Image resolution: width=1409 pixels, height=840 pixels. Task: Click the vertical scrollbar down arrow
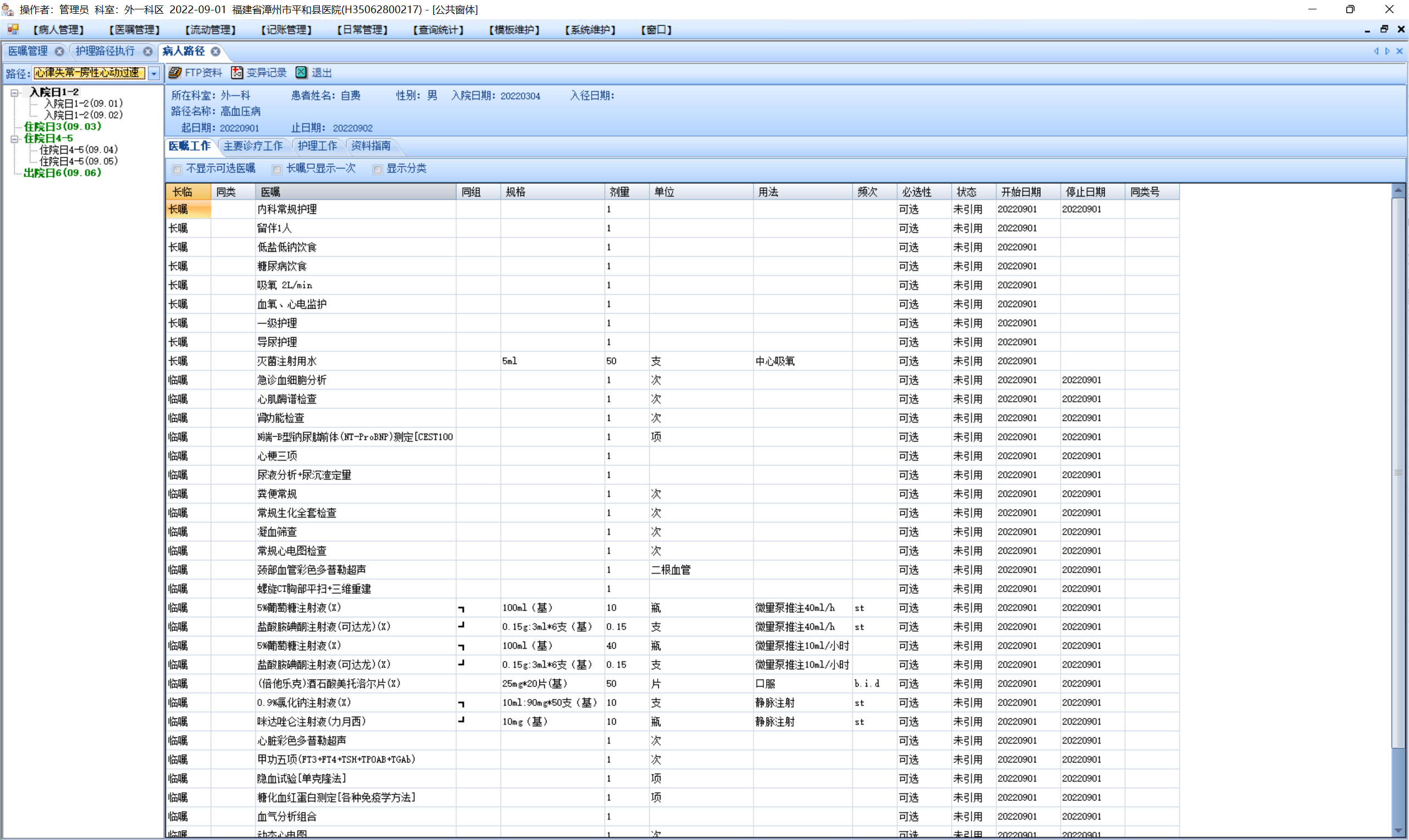pyautogui.click(x=1397, y=831)
